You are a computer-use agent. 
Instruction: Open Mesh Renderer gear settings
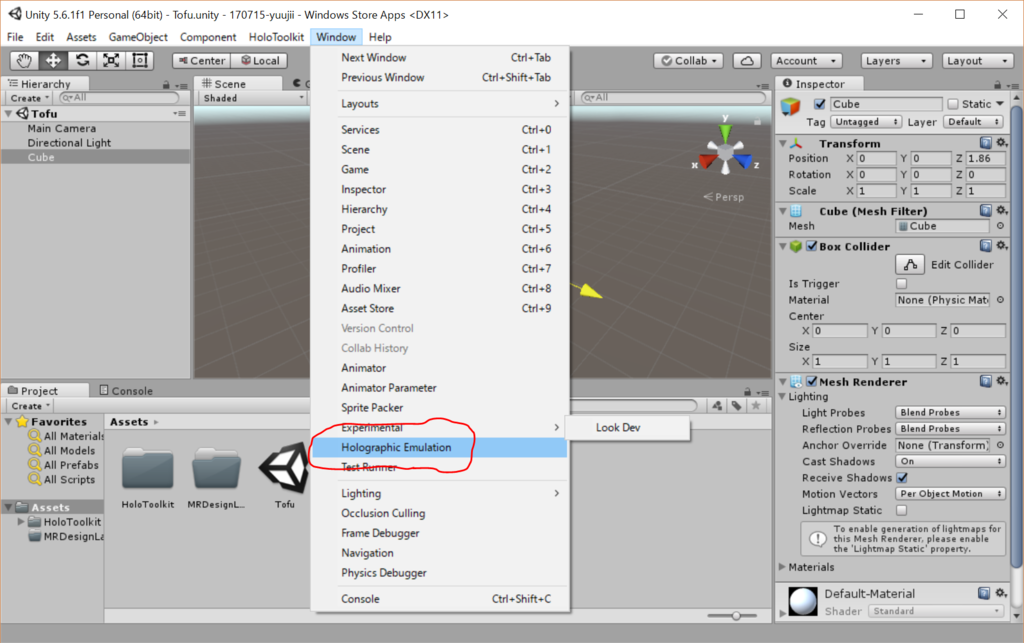[x=1001, y=381]
